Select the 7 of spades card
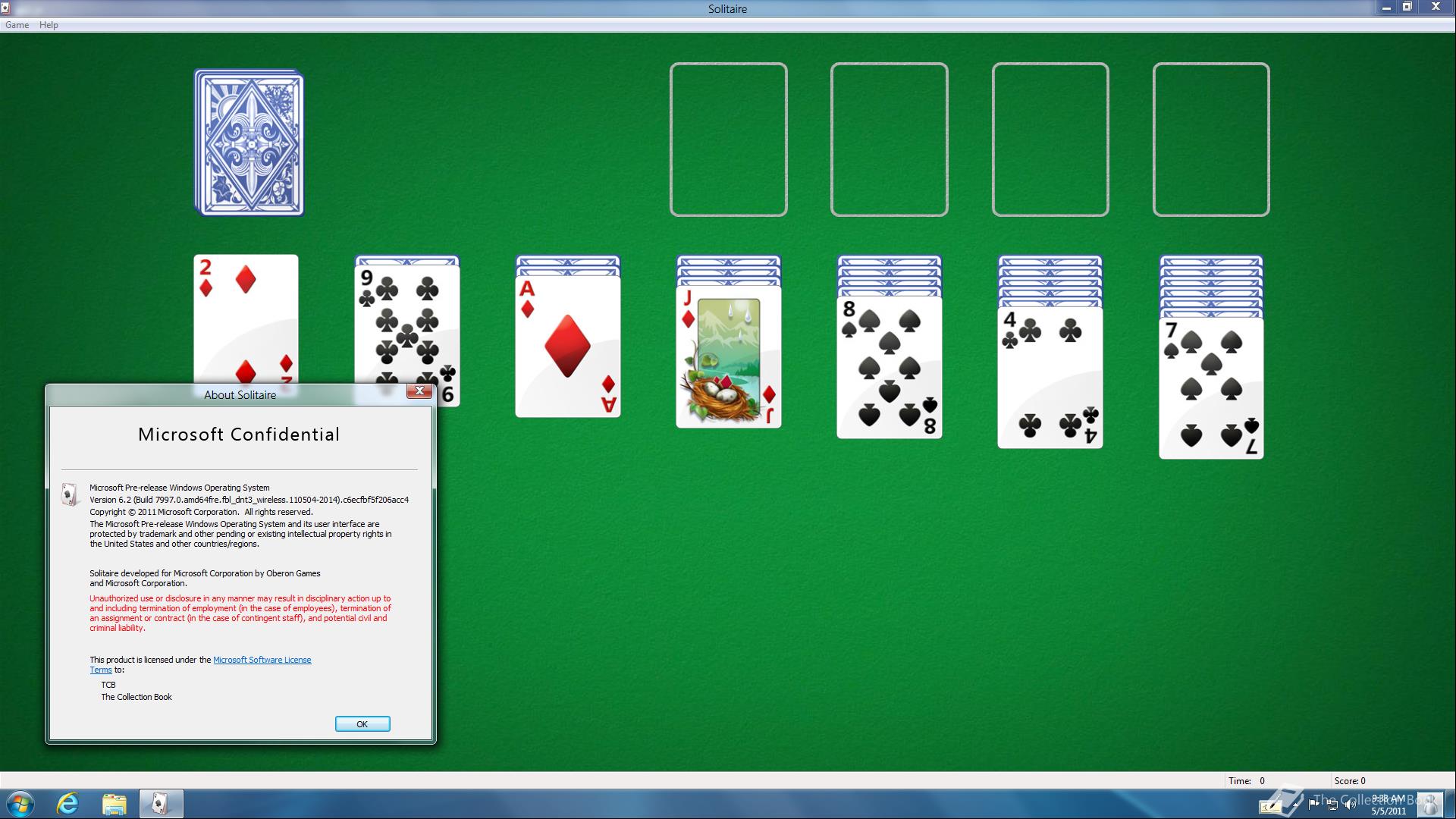The width and height of the screenshot is (1456, 819). pyautogui.click(x=1211, y=388)
